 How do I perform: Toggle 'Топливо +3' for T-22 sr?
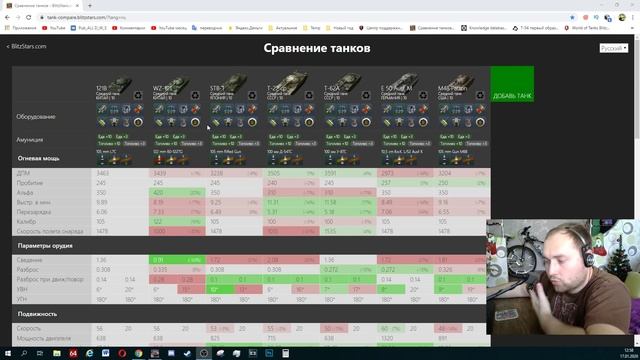pos(305,144)
